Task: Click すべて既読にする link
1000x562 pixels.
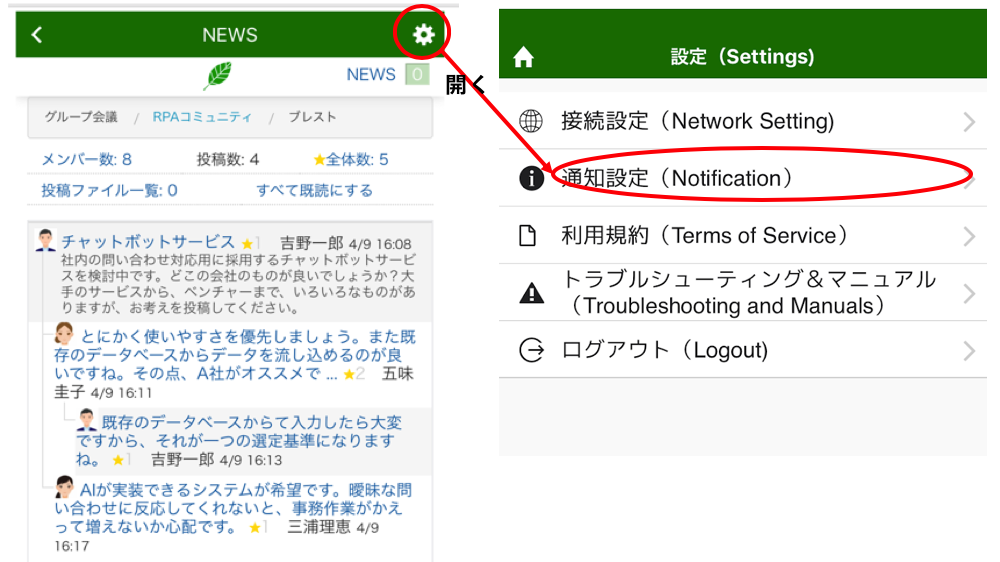Action: pos(314,190)
